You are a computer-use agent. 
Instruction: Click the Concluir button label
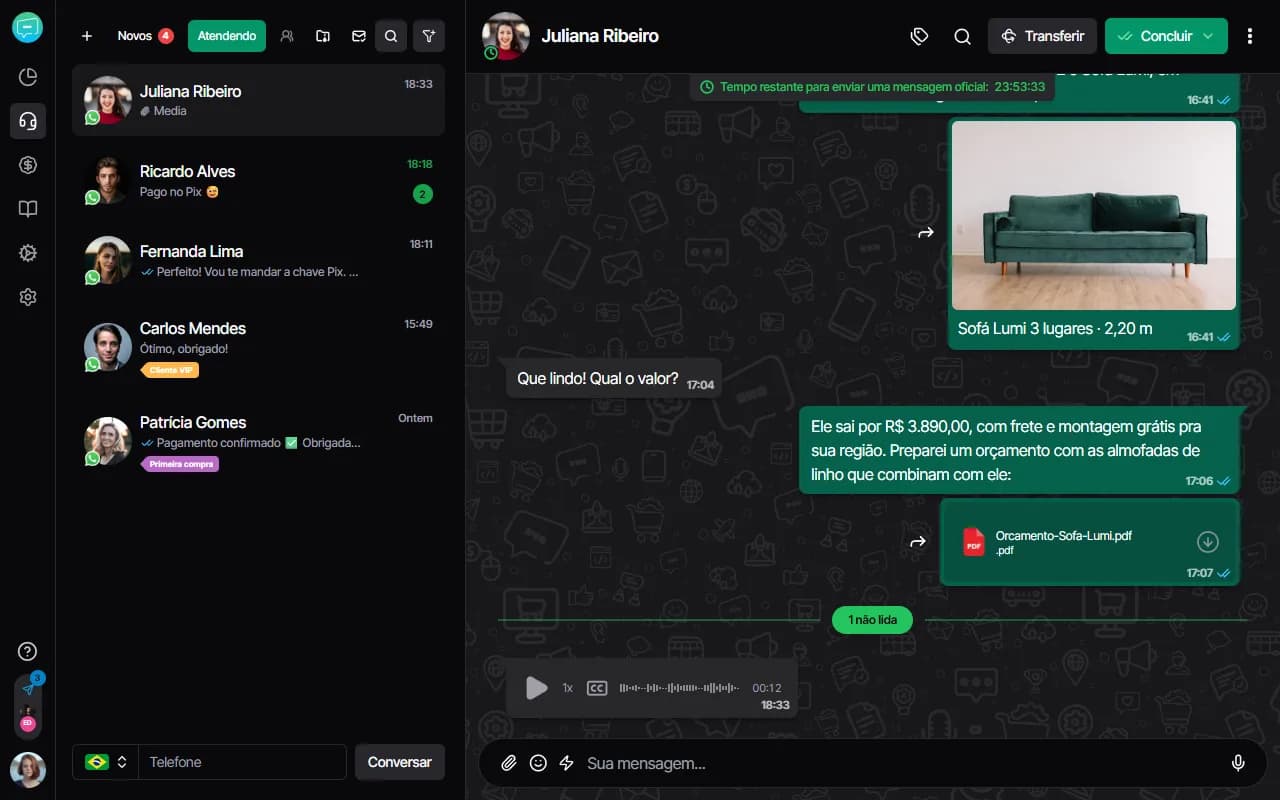1166,36
